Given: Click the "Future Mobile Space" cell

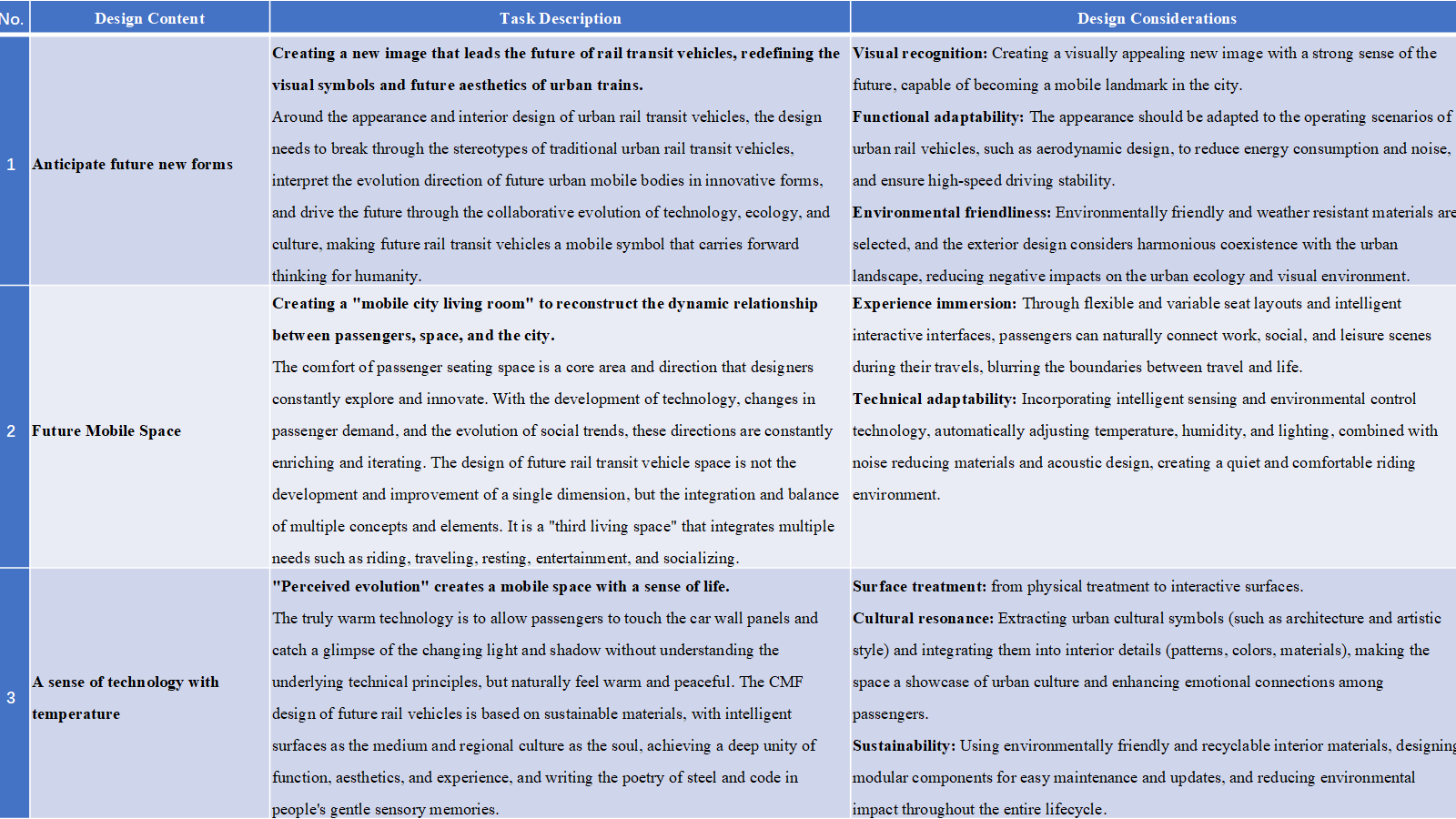Looking at the screenshot, I should point(106,431).
